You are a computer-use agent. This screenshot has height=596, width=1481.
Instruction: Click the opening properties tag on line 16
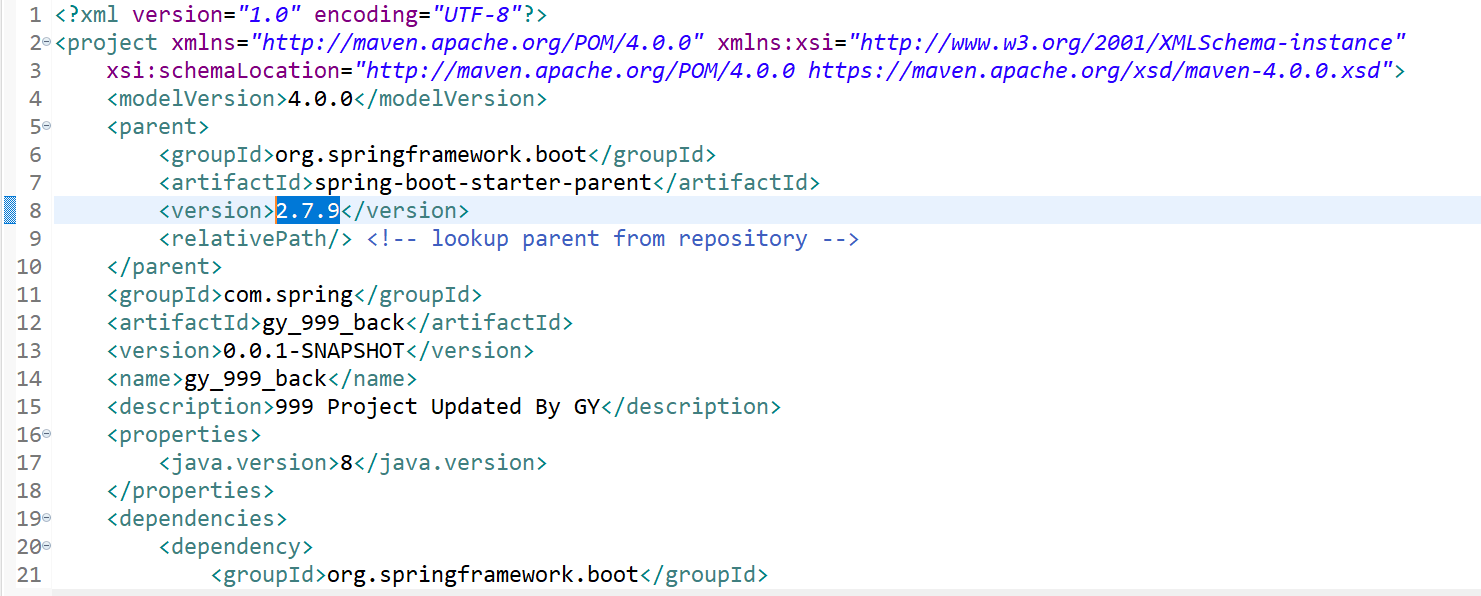[x=184, y=435]
